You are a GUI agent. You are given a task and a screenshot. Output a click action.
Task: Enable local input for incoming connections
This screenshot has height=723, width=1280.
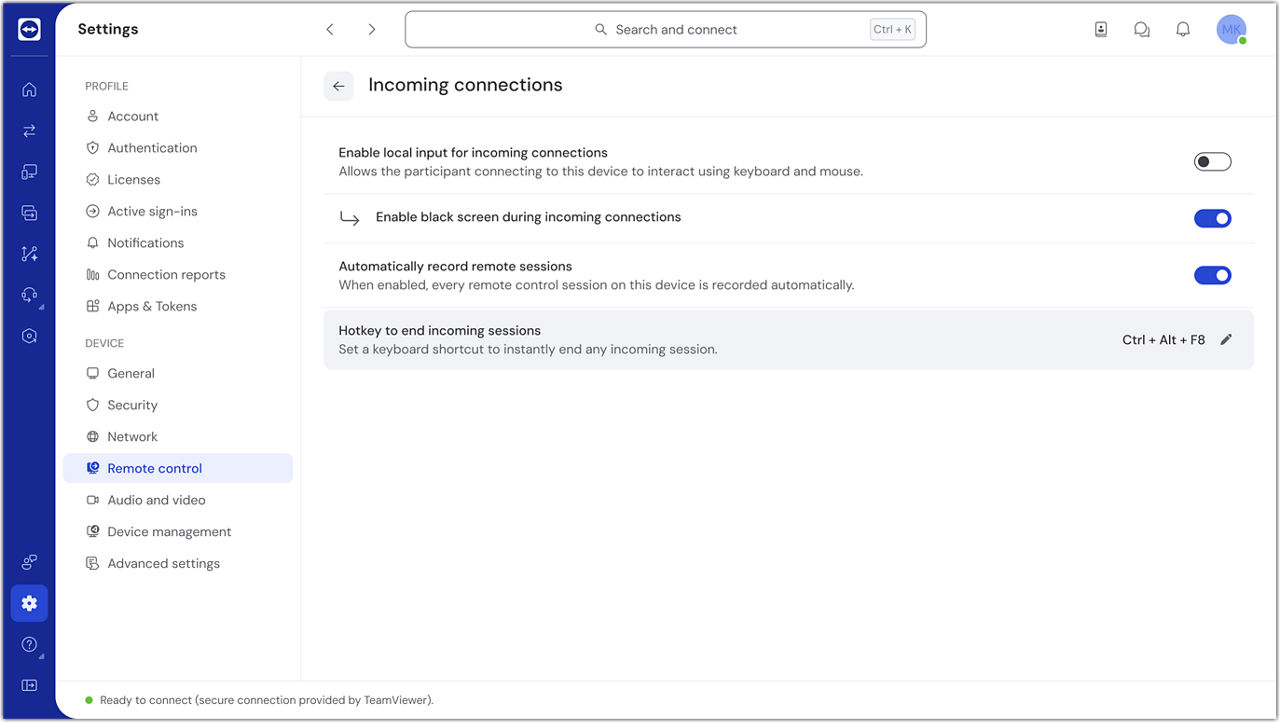tap(1212, 162)
